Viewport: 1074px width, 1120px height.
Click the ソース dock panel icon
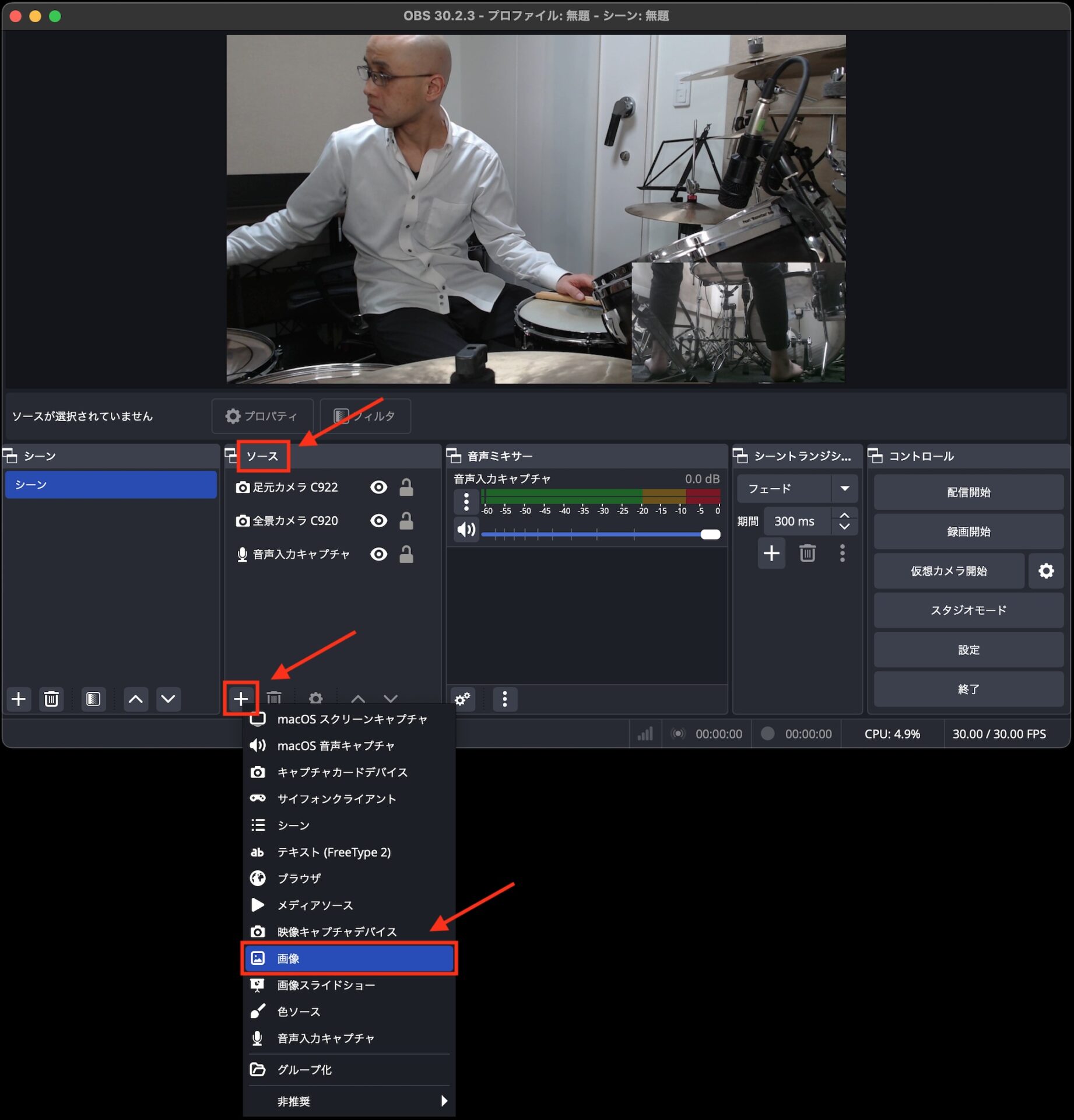point(231,456)
